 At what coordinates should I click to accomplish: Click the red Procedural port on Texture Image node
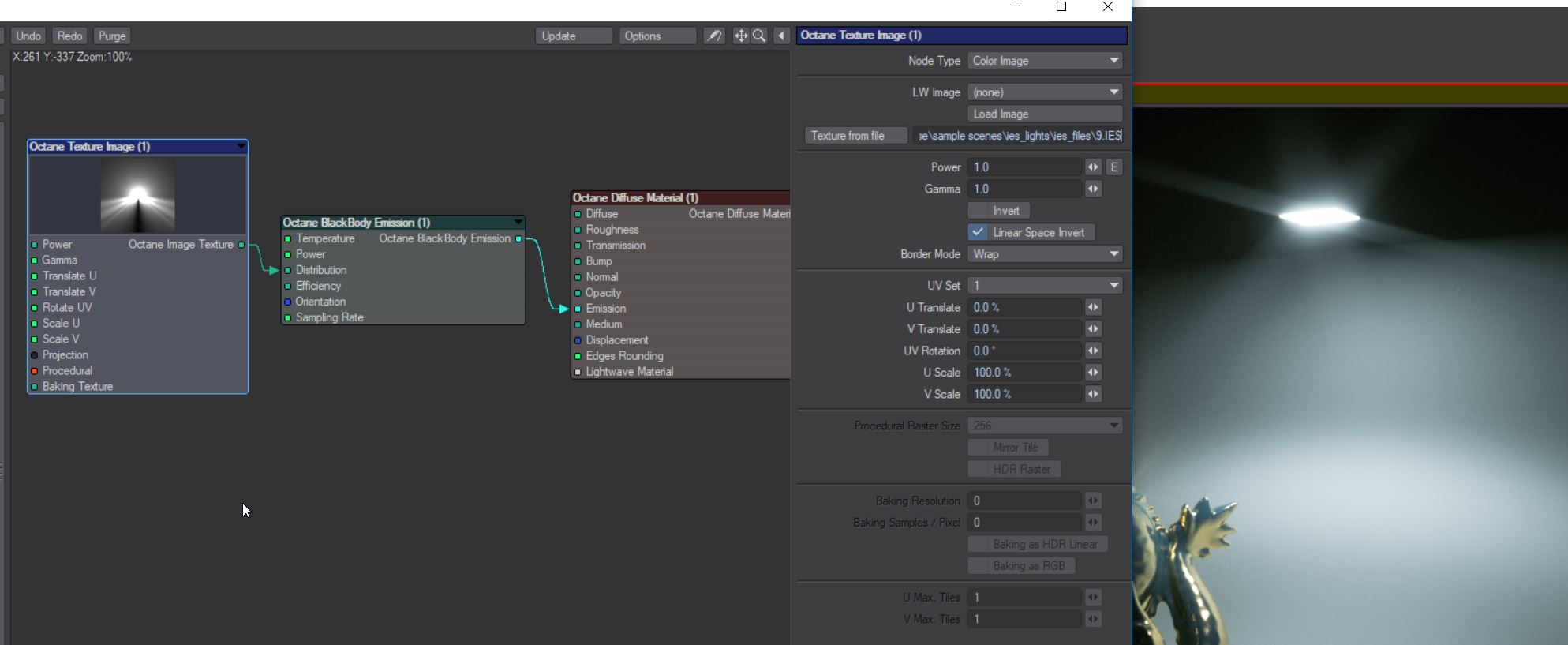click(x=34, y=371)
